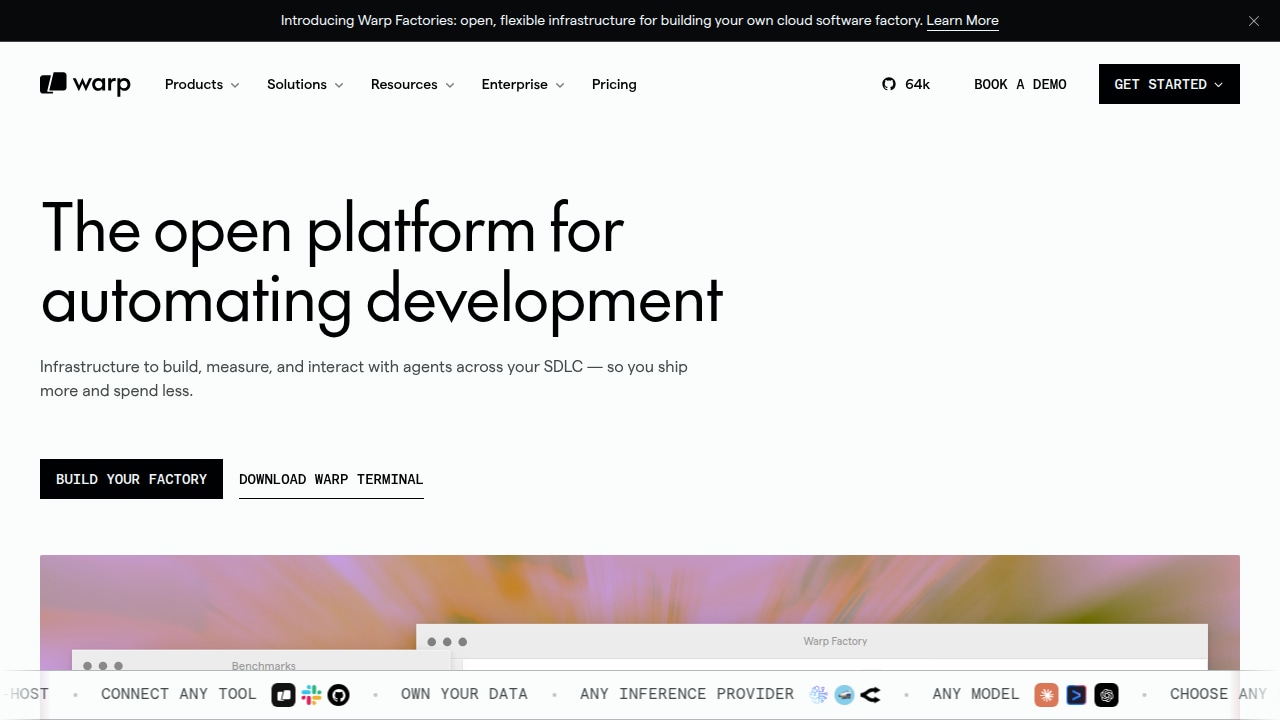Follow the Download Warp Terminal link

(x=331, y=479)
